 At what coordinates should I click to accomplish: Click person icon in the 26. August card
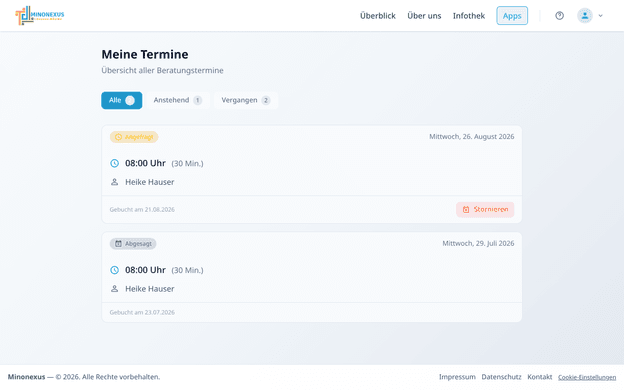coord(115,182)
